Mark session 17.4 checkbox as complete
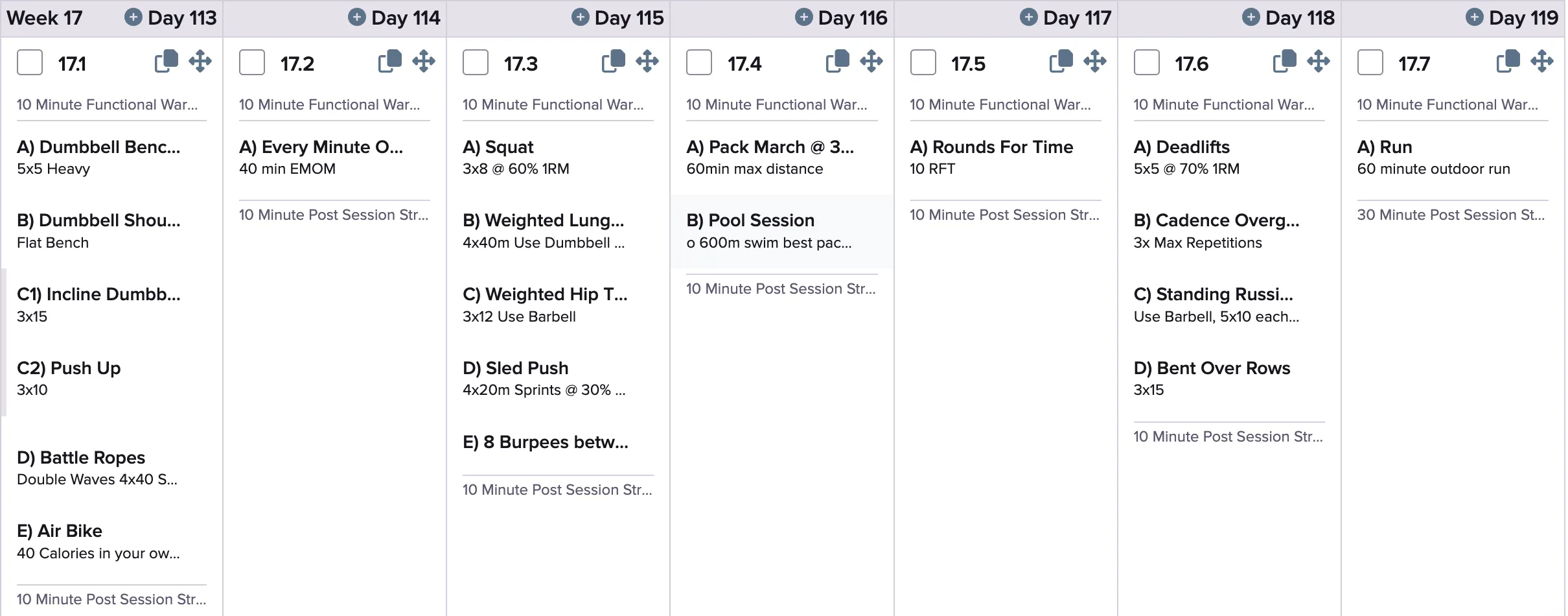1568x616 pixels. (x=699, y=63)
